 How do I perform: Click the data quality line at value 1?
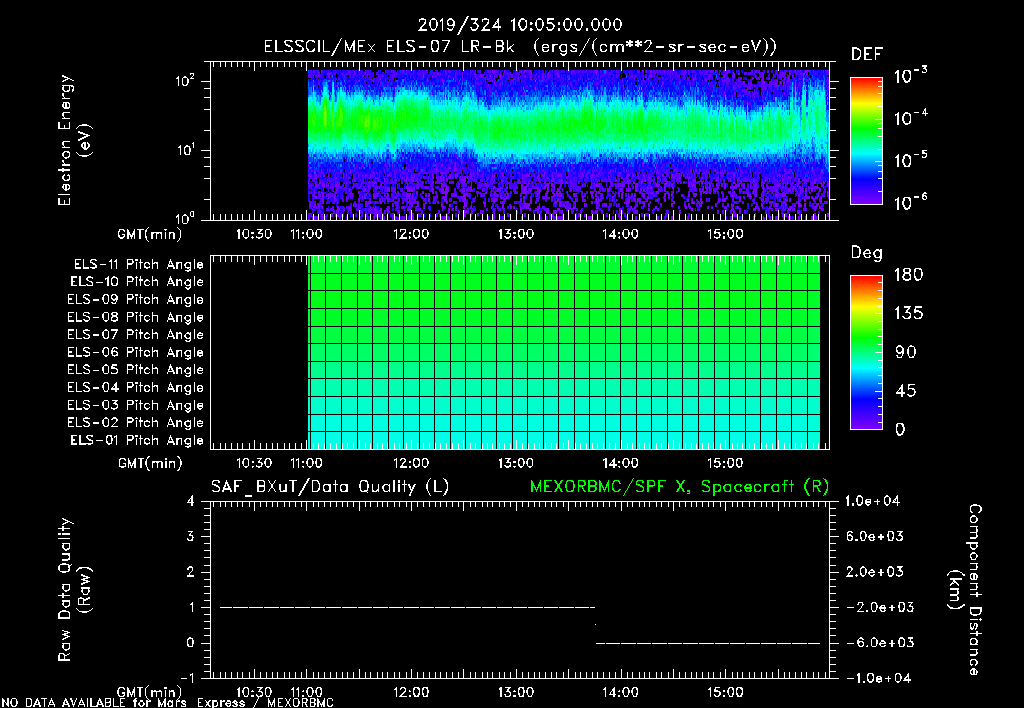pyautogui.click(x=408, y=607)
